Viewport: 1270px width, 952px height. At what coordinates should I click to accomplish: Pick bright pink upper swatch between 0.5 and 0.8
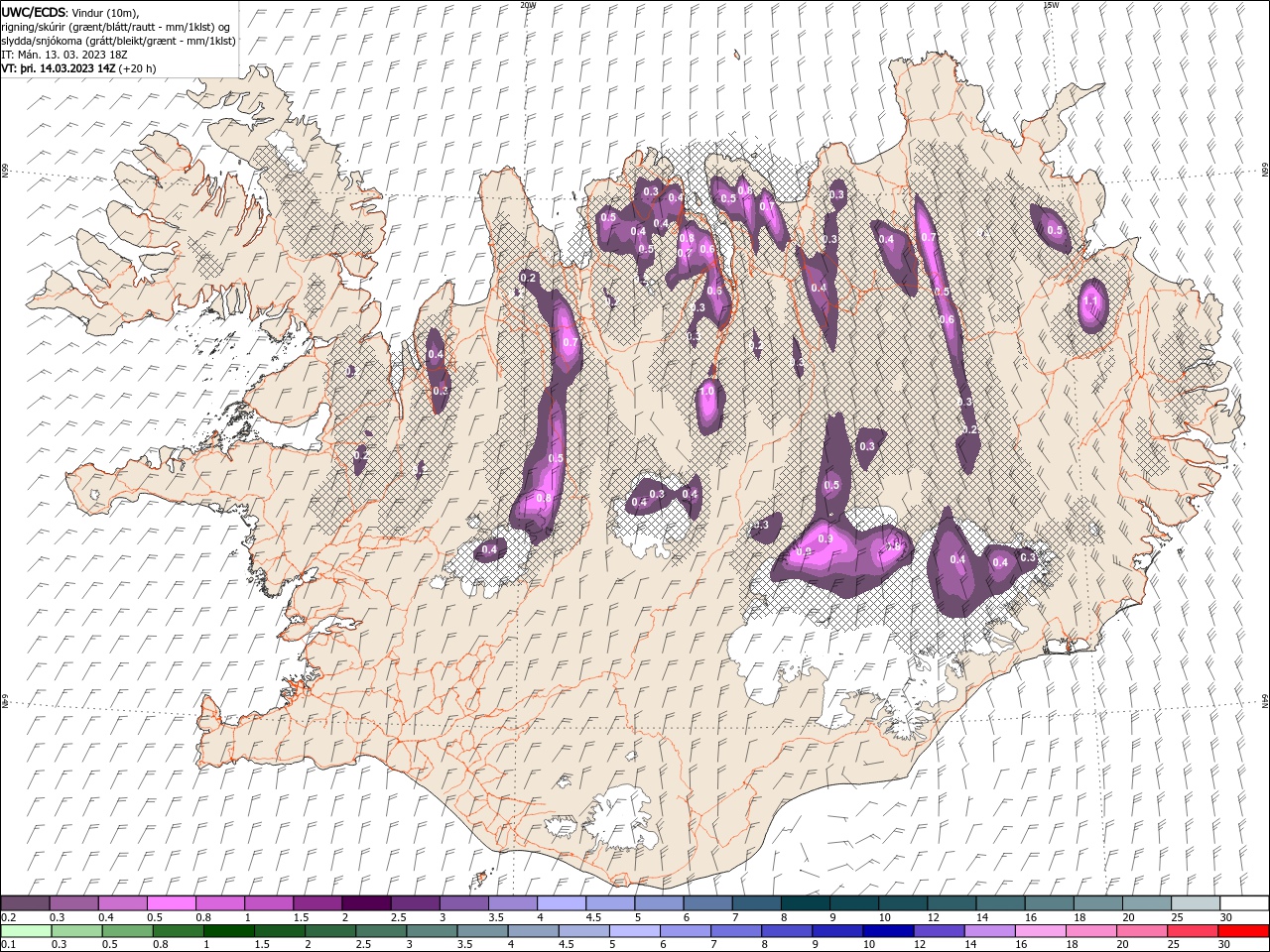pos(171,903)
